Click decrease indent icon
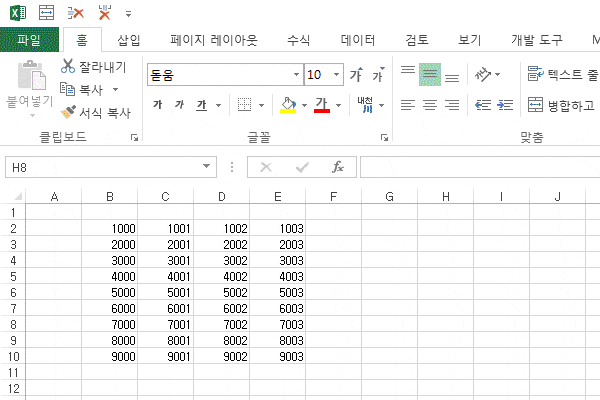This screenshot has height=400, width=600. [x=483, y=105]
